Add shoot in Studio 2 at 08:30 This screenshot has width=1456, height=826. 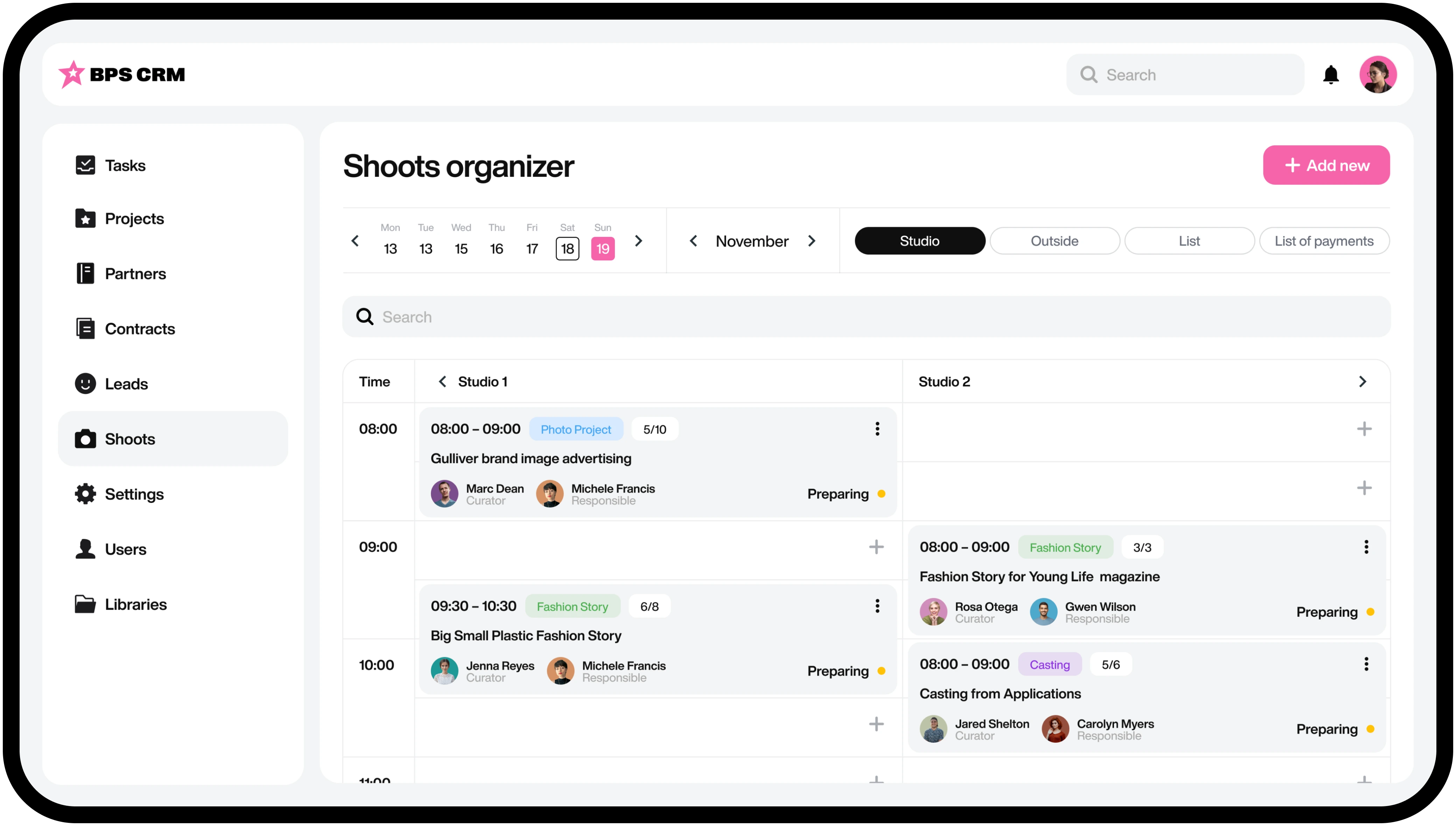point(1364,487)
